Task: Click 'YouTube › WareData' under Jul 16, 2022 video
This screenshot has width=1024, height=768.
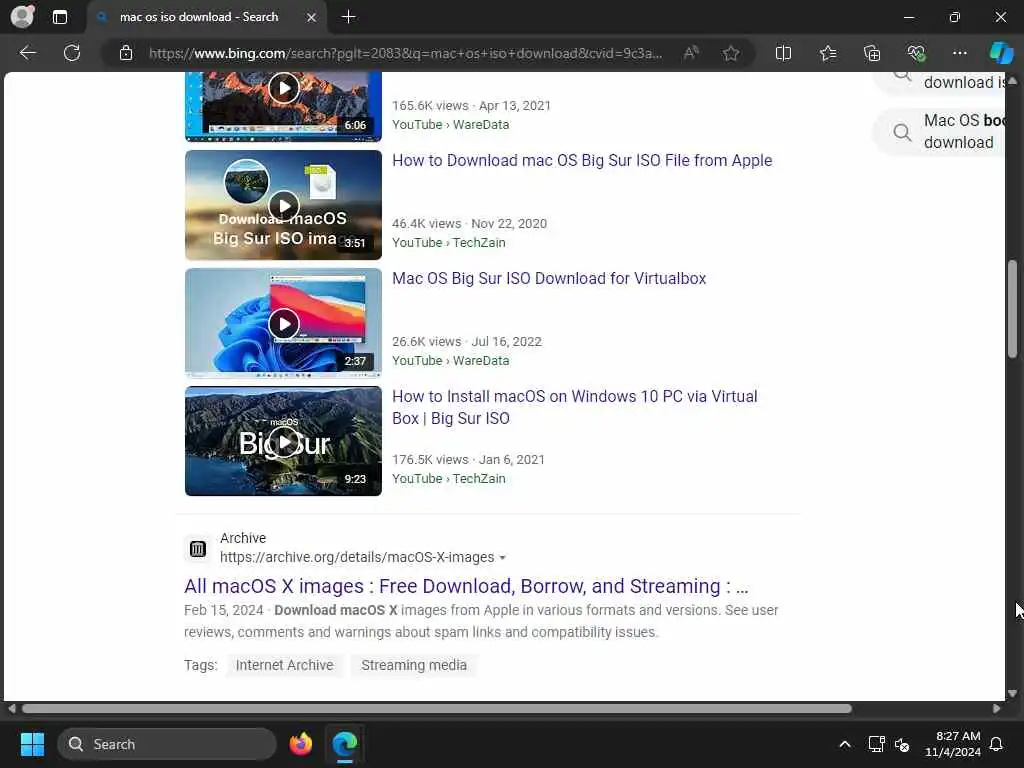Action: point(451,361)
